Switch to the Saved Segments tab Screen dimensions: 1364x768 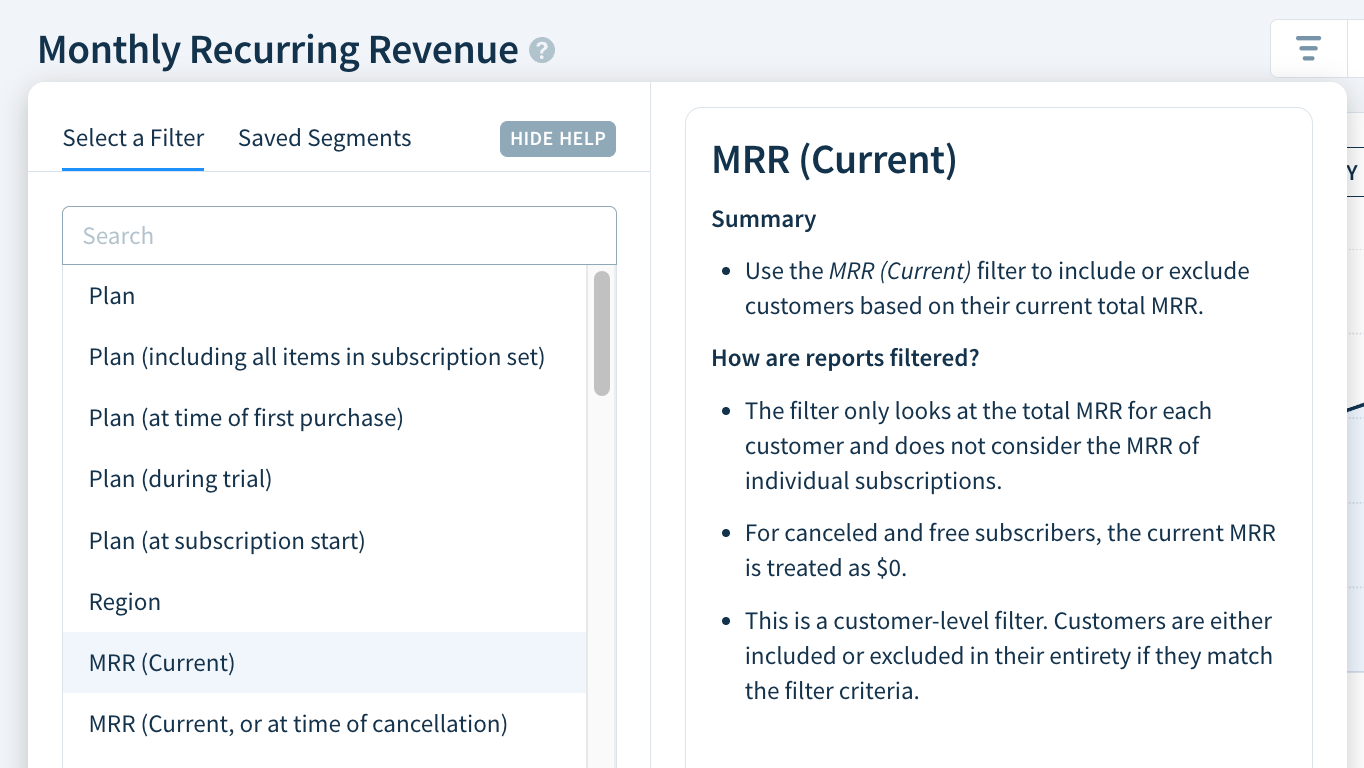(324, 138)
